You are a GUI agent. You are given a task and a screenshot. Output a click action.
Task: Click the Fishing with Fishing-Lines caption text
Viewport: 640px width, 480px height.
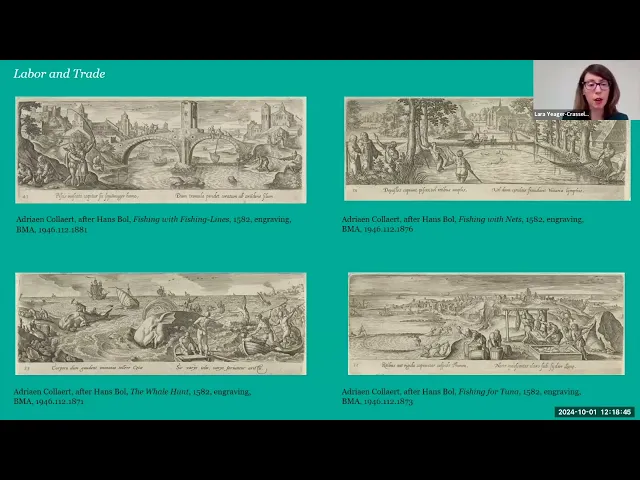(153, 224)
